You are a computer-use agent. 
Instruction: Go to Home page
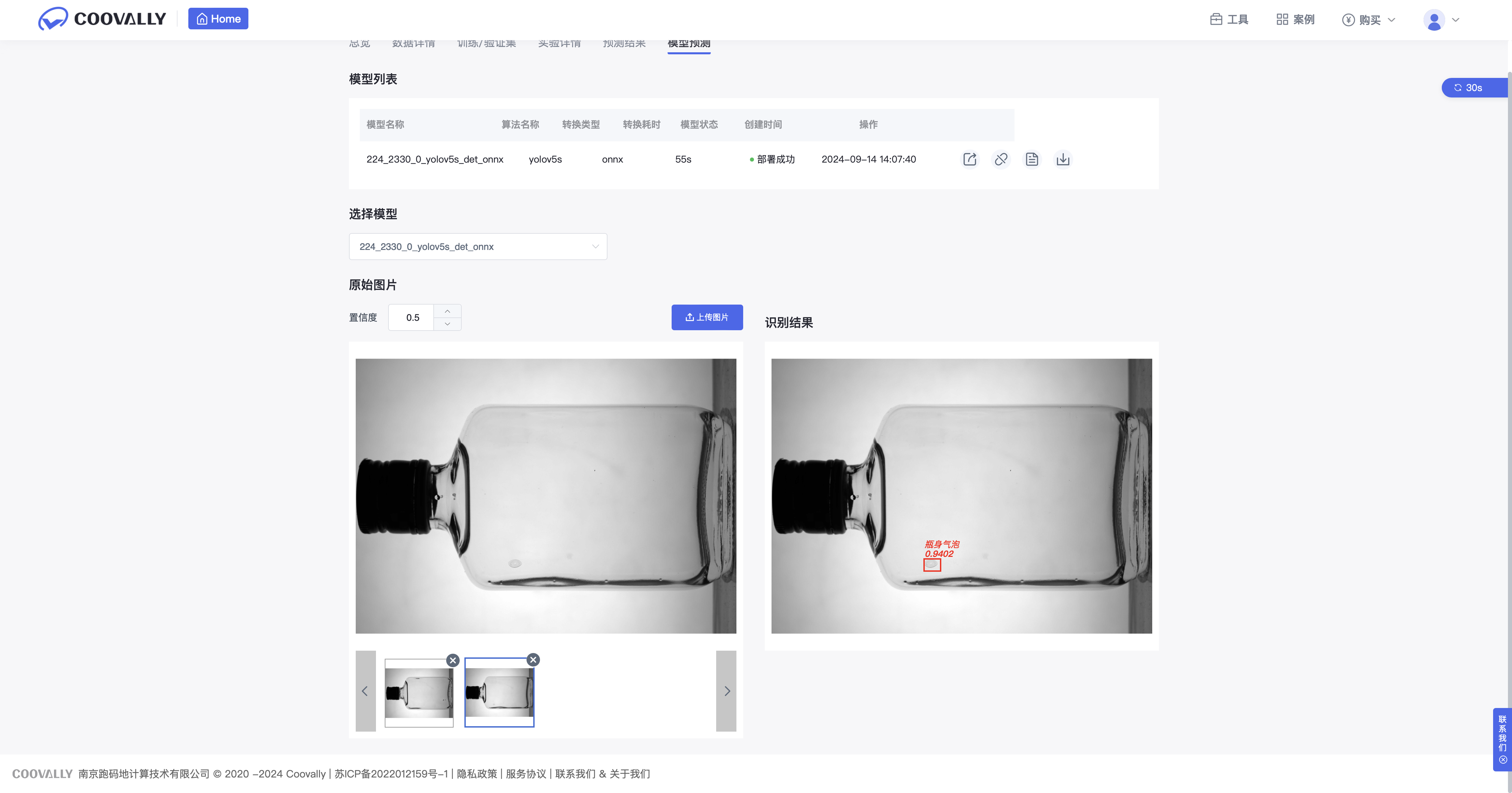[218, 19]
